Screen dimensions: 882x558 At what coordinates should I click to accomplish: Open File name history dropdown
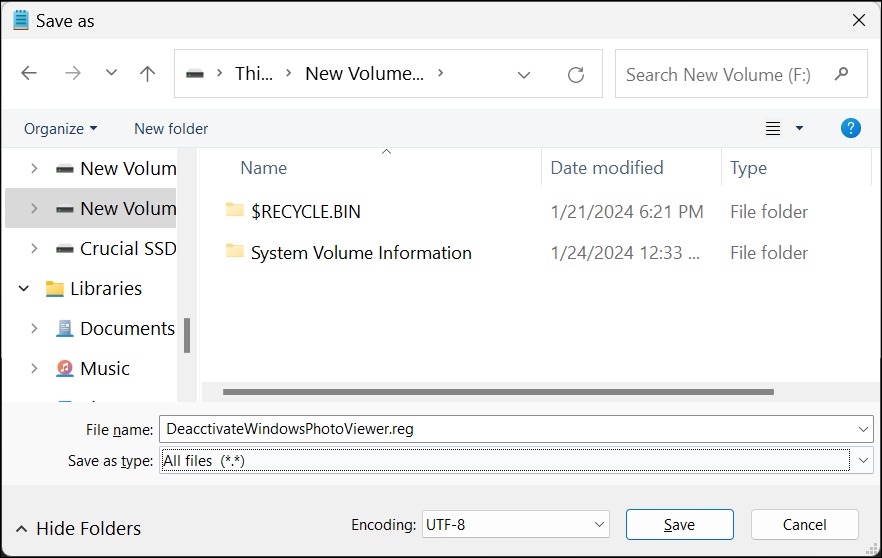tap(863, 430)
